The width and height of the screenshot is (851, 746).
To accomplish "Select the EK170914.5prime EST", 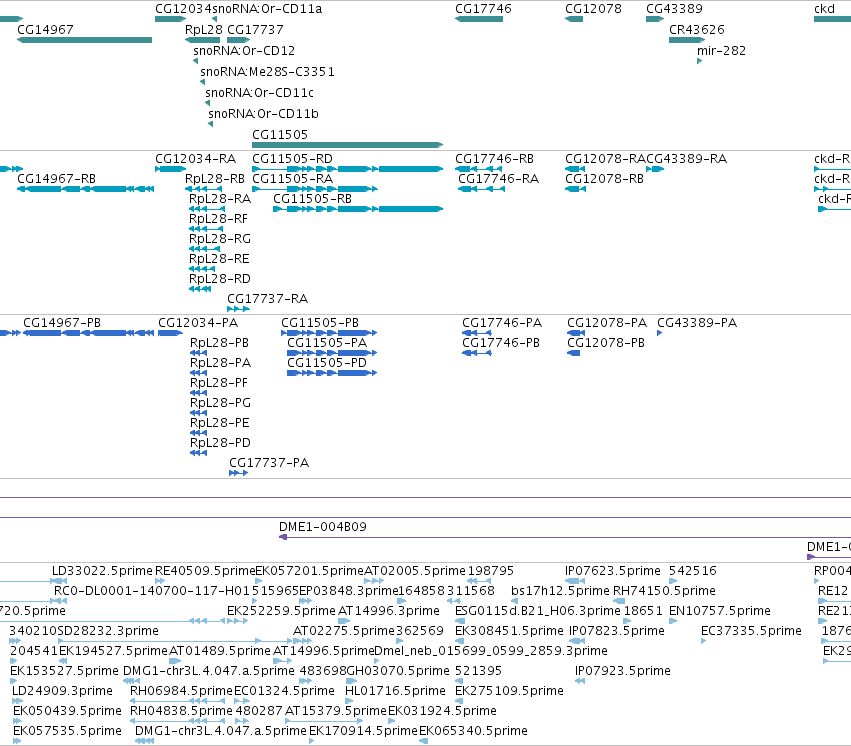I will (312, 741).
